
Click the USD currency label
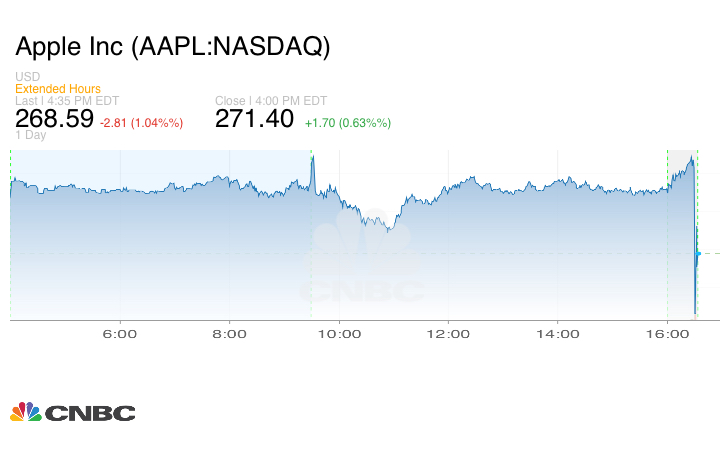click(28, 77)
